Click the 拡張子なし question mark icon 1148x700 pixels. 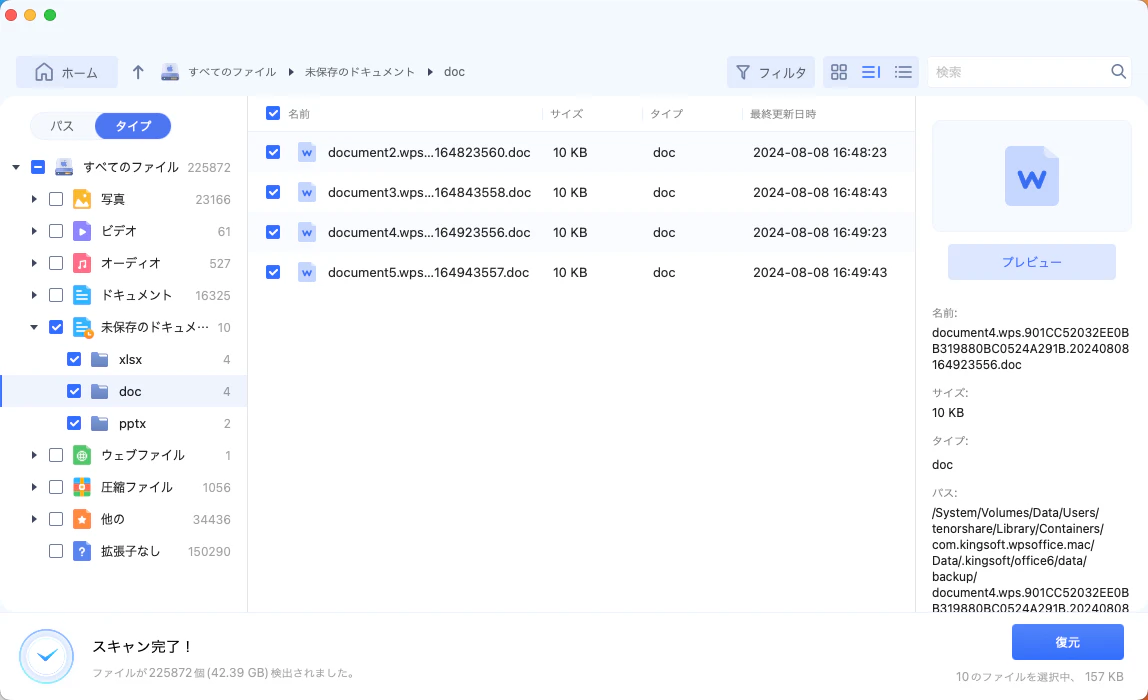coord(82,551)
